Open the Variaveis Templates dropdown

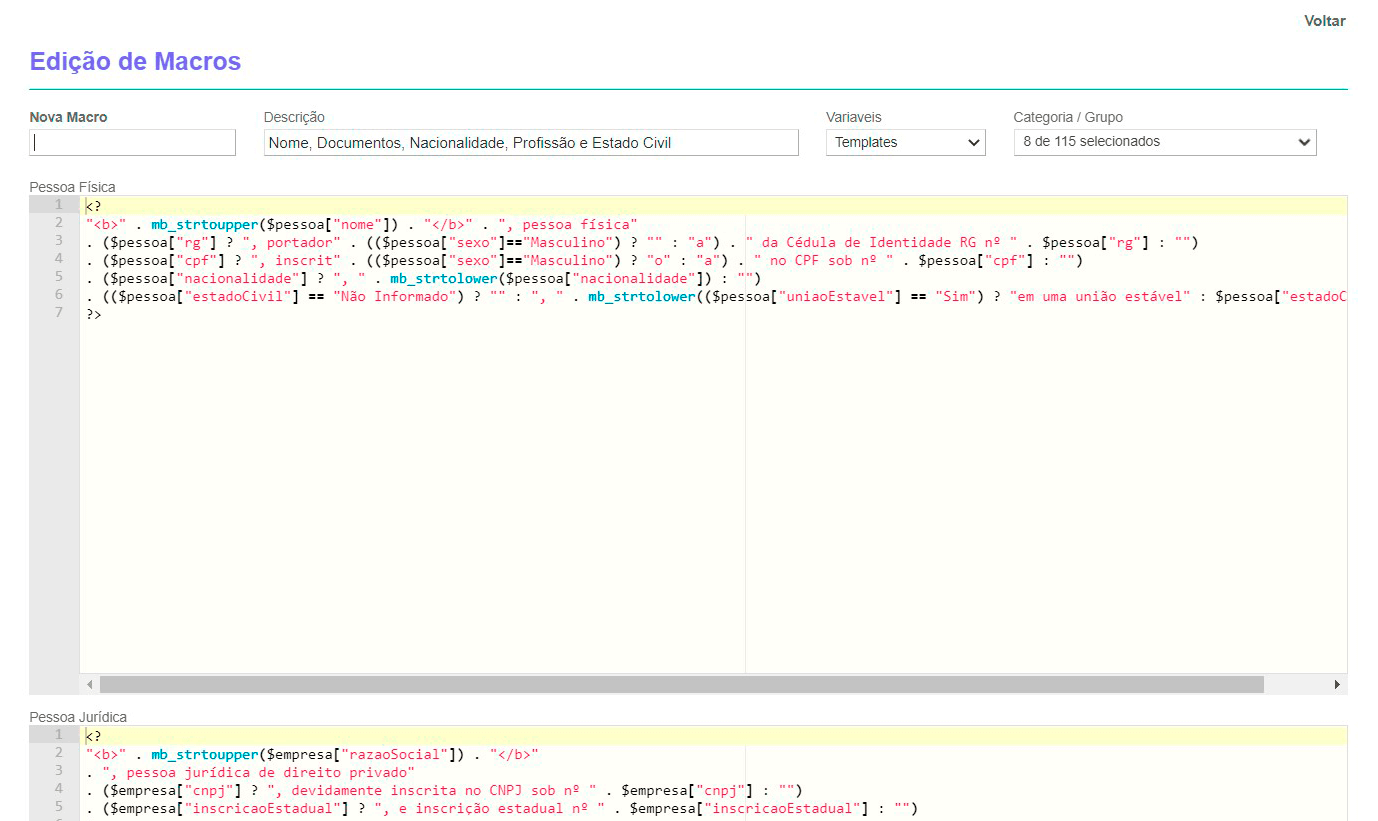tap(905, 143)
